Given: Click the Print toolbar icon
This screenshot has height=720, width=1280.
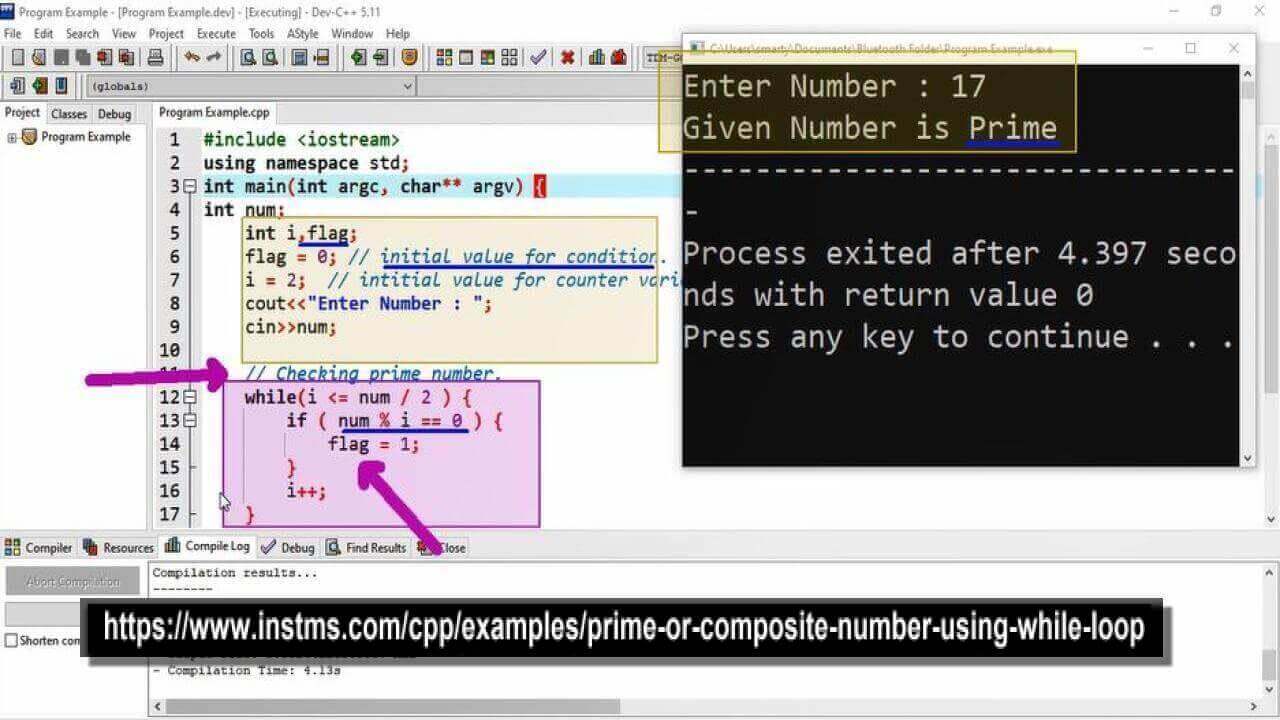Looking at the screenshot, I should tap(155, 57).
